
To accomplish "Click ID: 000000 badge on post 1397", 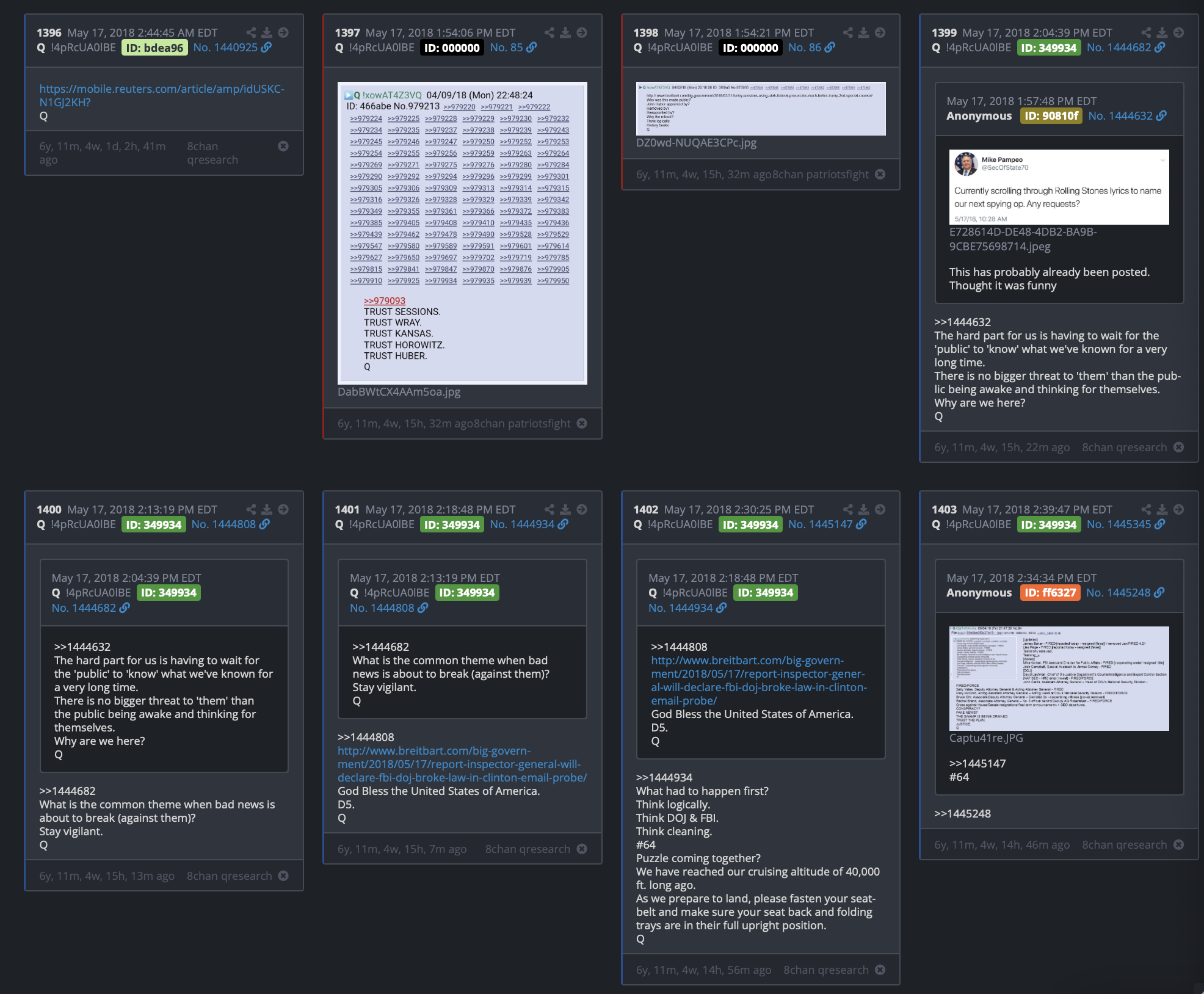I will pos(452,48).
